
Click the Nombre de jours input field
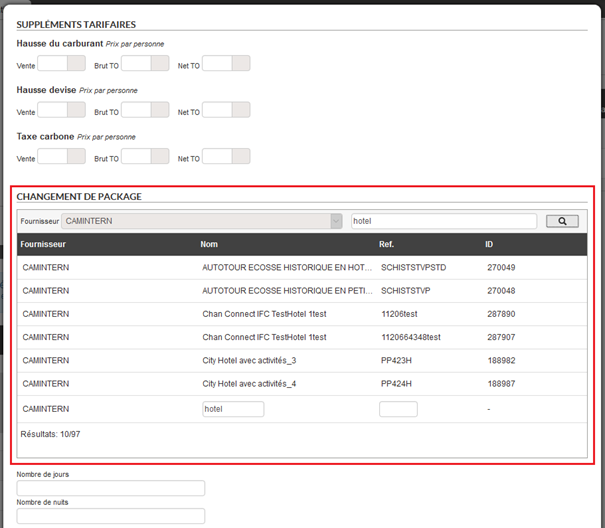click(x=111, y=488)
